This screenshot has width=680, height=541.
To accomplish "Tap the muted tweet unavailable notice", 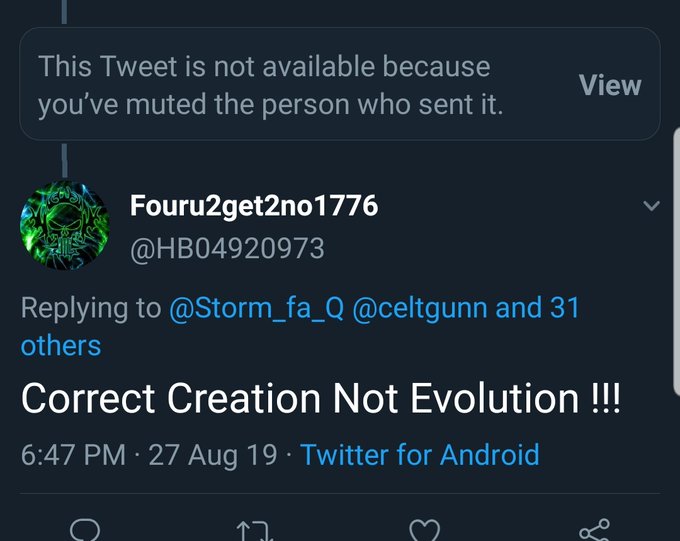I will tap(270, 86).
